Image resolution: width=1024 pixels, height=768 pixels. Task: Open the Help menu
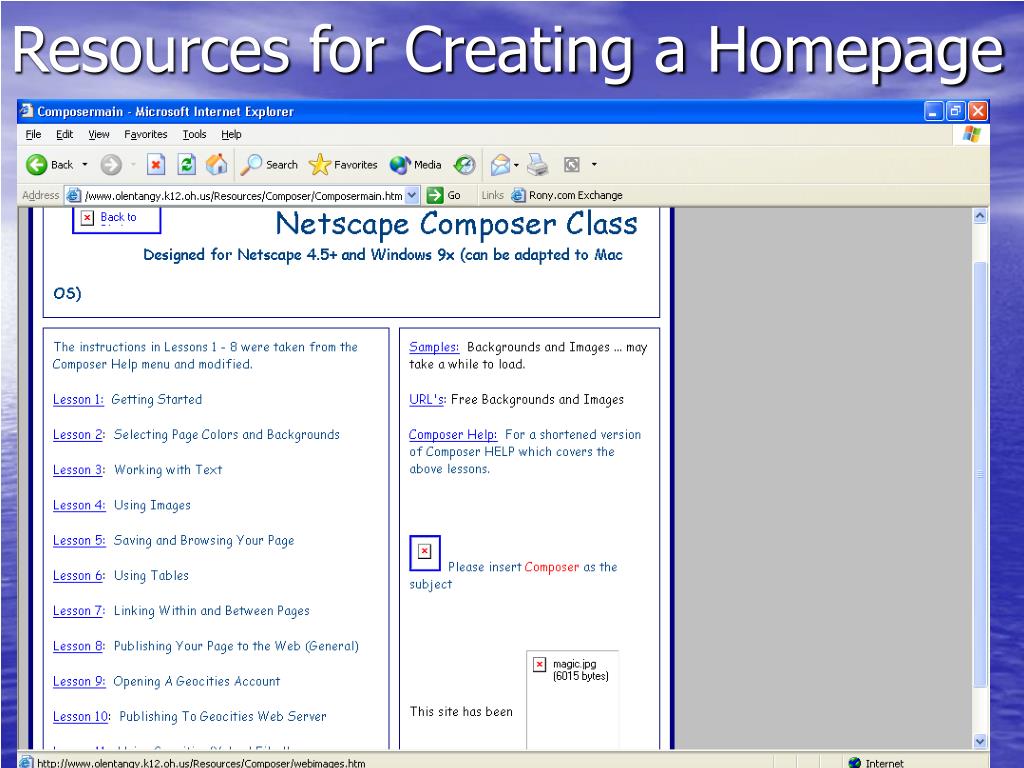tap(231, 134)
